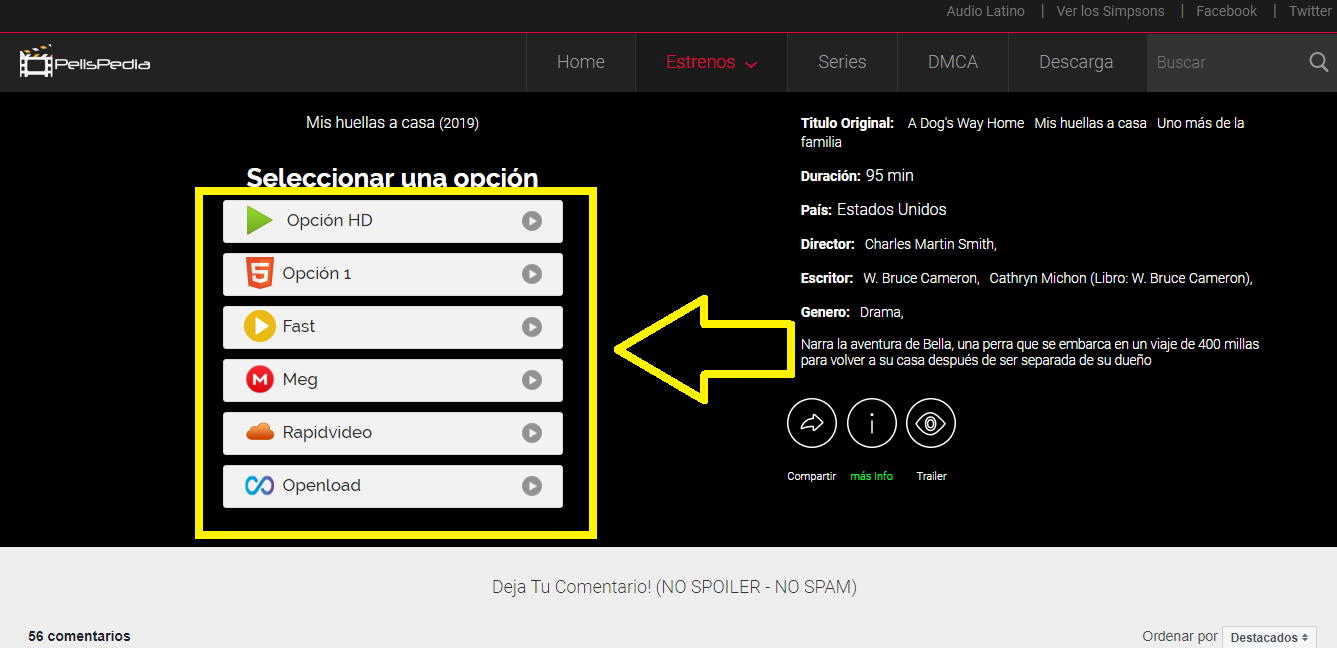Click the orange cloud icon for Rapidvideo

point(260,432)
